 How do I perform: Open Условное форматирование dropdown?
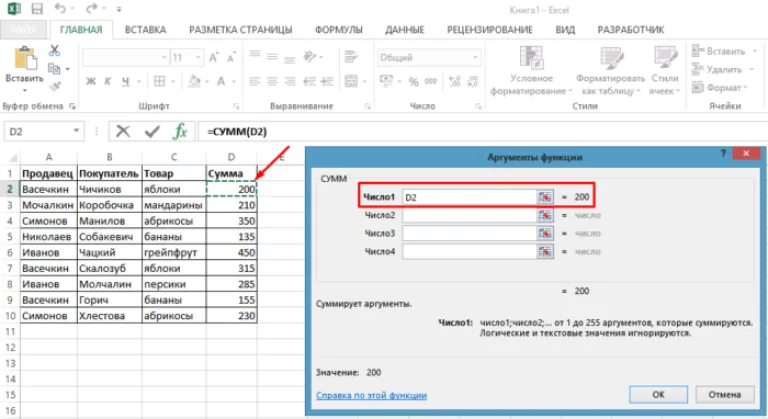tap(531, 71)
